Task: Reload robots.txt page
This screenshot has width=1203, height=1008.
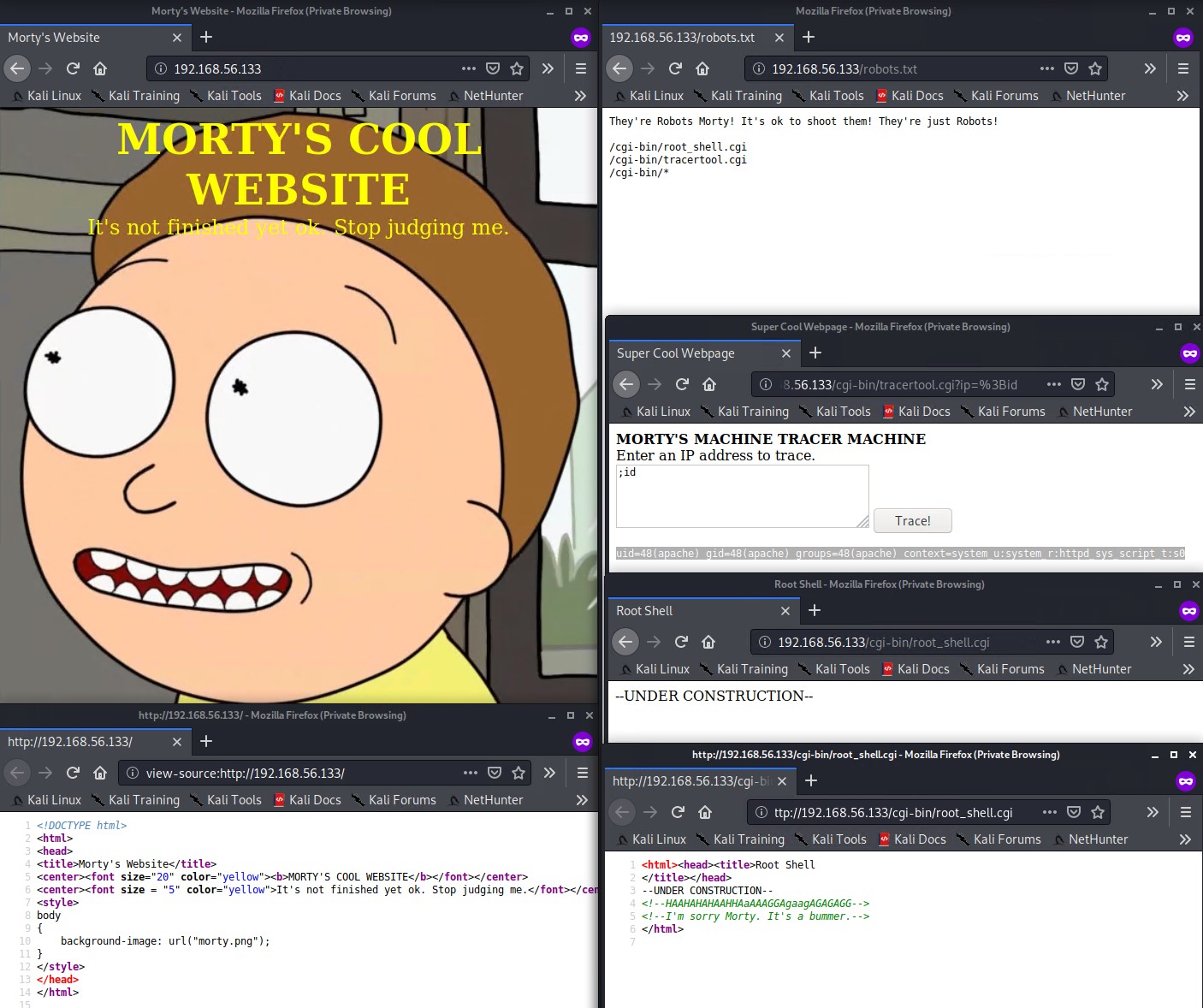Action: click(675, 68)
